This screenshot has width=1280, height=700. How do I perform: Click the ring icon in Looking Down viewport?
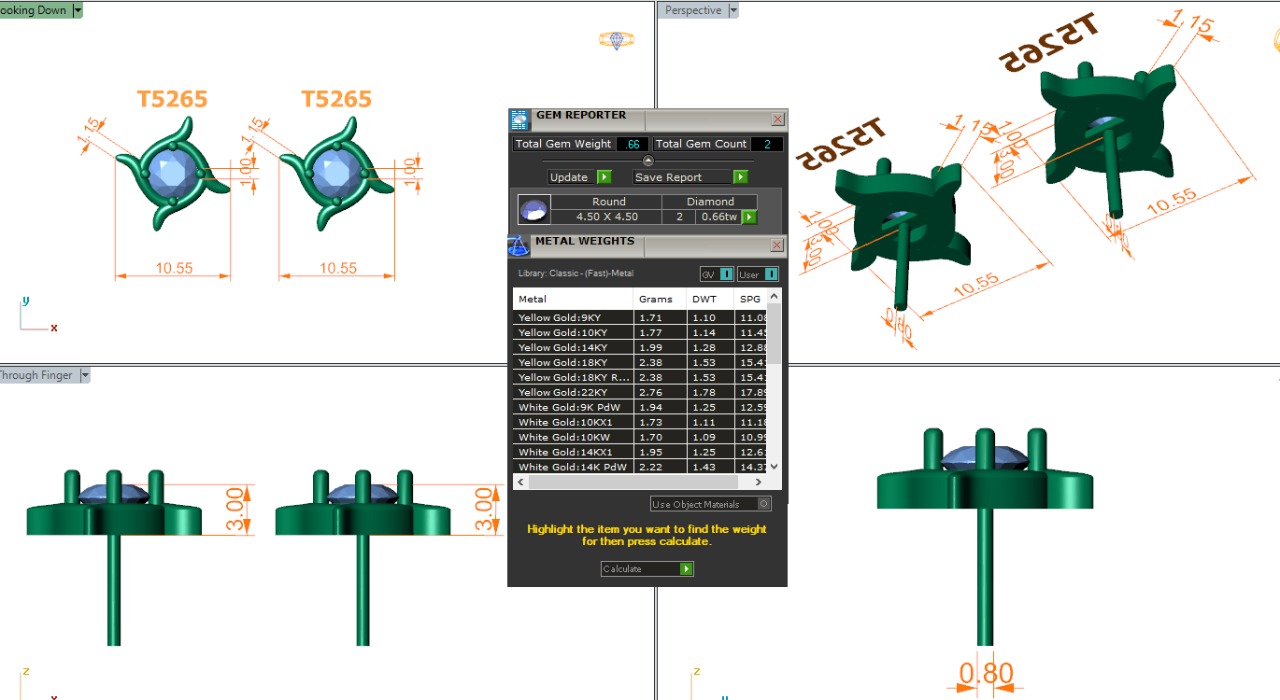pyautogui.click(x=616, y=40)
